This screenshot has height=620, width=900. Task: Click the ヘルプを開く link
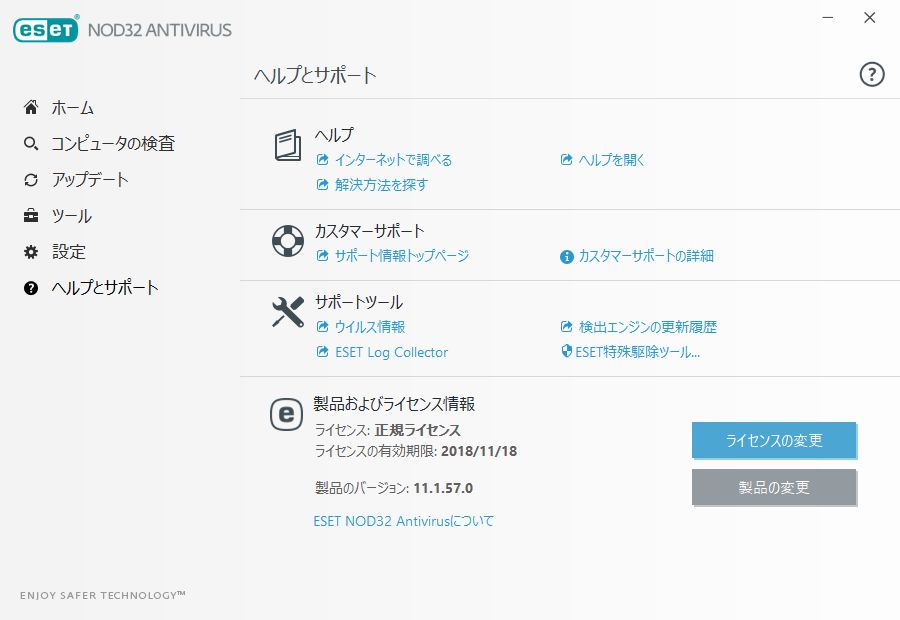[x=612, y=160]
